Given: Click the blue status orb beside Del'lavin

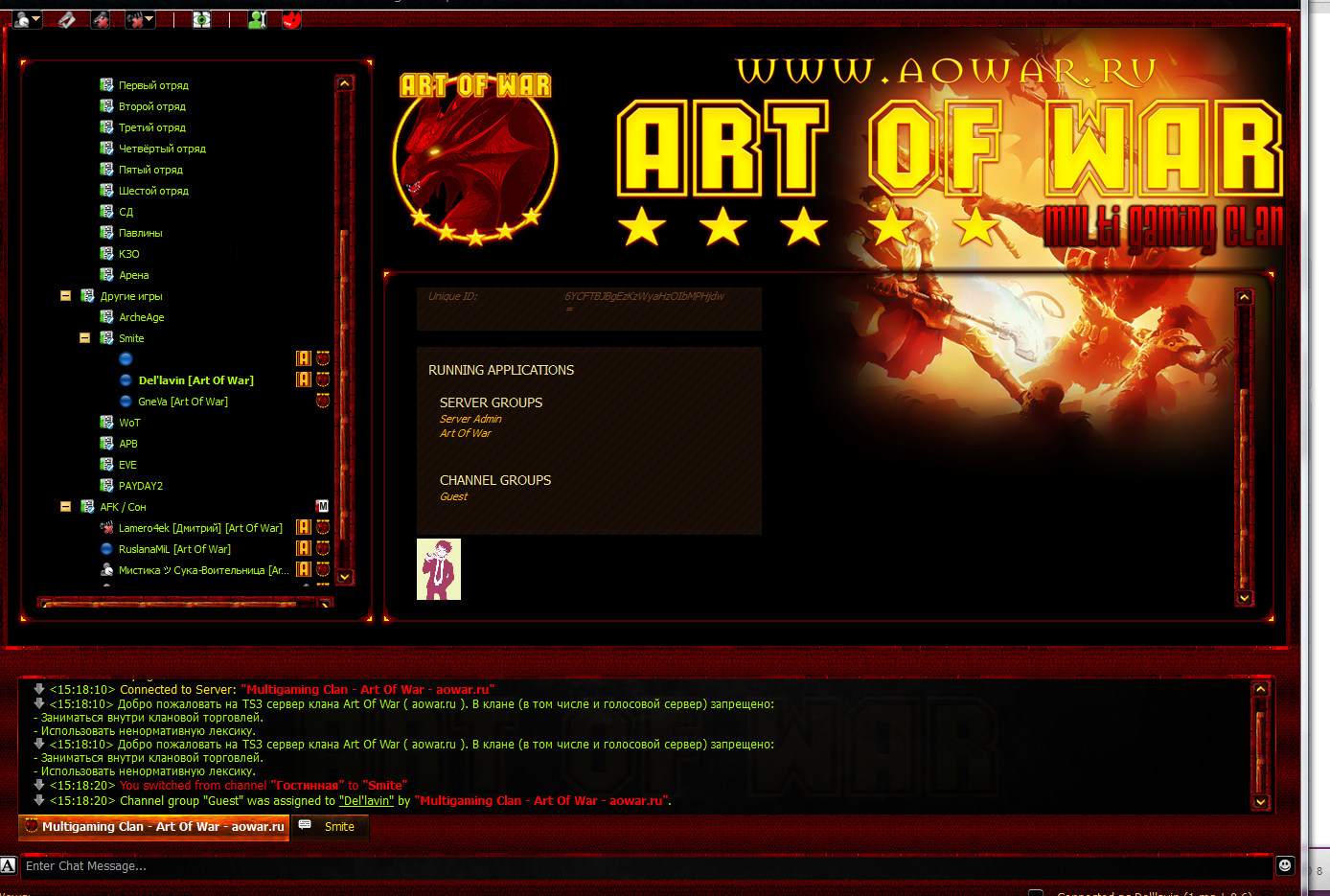Looking at the screenshot, I should [126, 379].
